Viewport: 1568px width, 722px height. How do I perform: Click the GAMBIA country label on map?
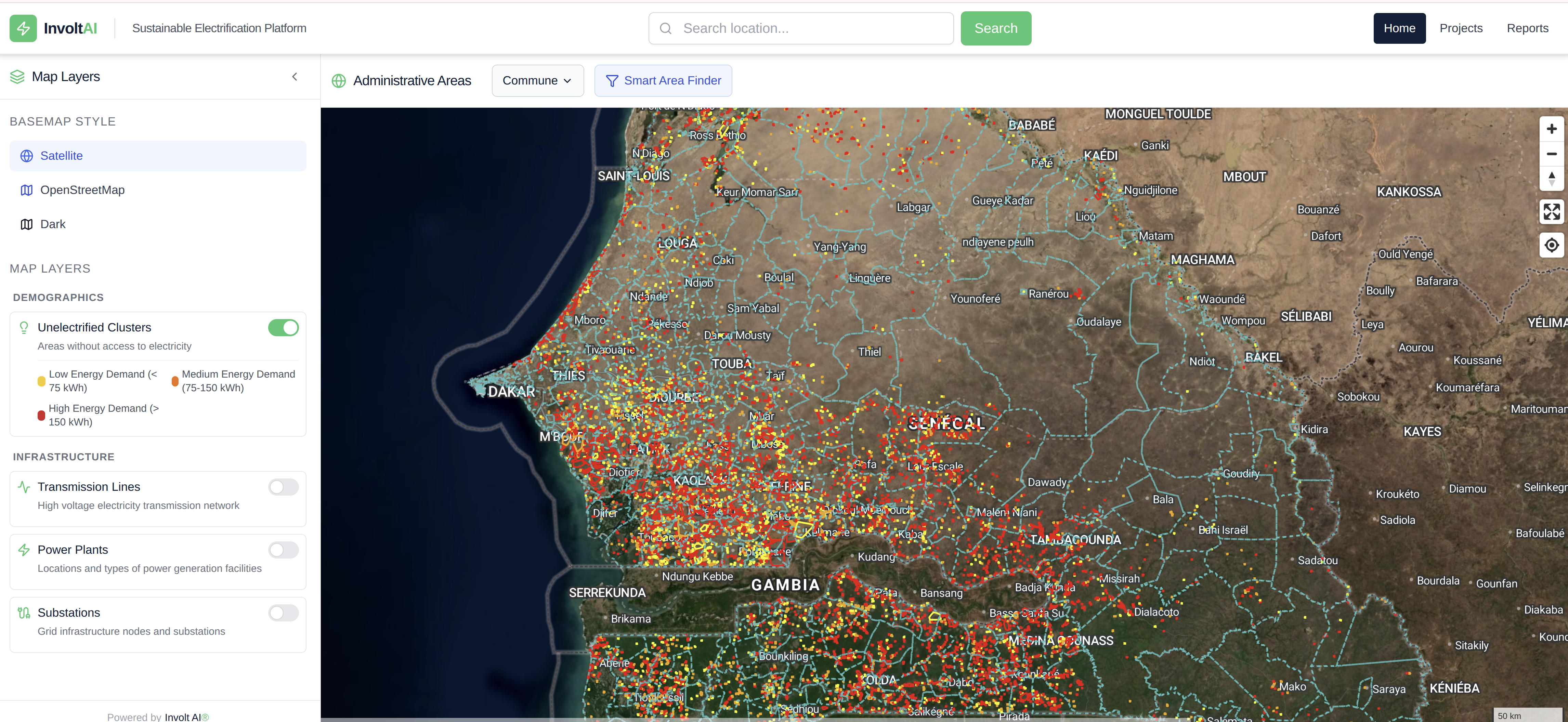[x=785, y=585]
